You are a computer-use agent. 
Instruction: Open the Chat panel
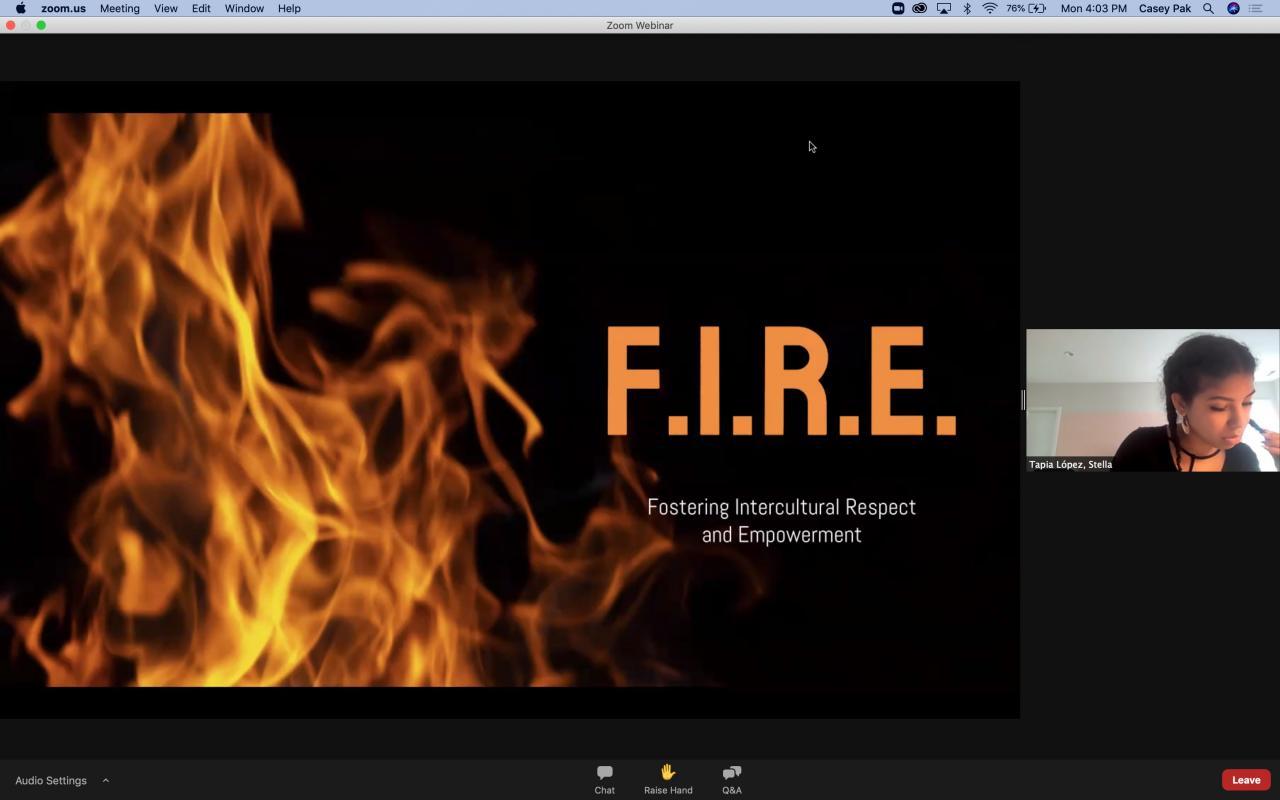tap(604, 779)
